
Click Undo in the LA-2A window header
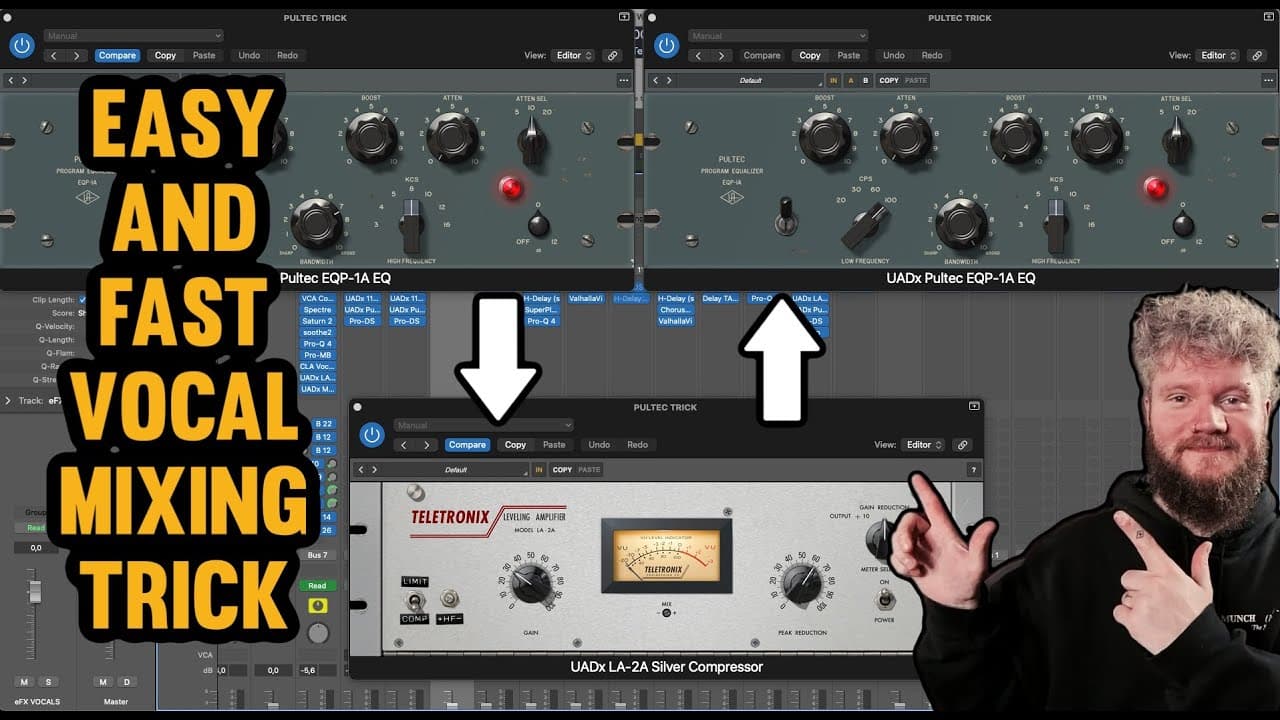pyautogui.click(x=599, y=445)
